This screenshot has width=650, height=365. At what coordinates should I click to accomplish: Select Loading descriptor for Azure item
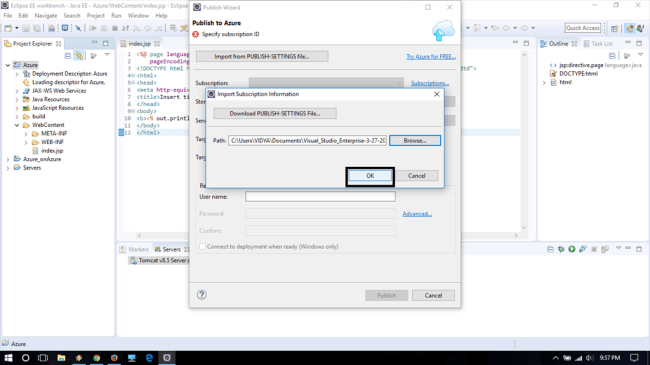coord(68,82)
